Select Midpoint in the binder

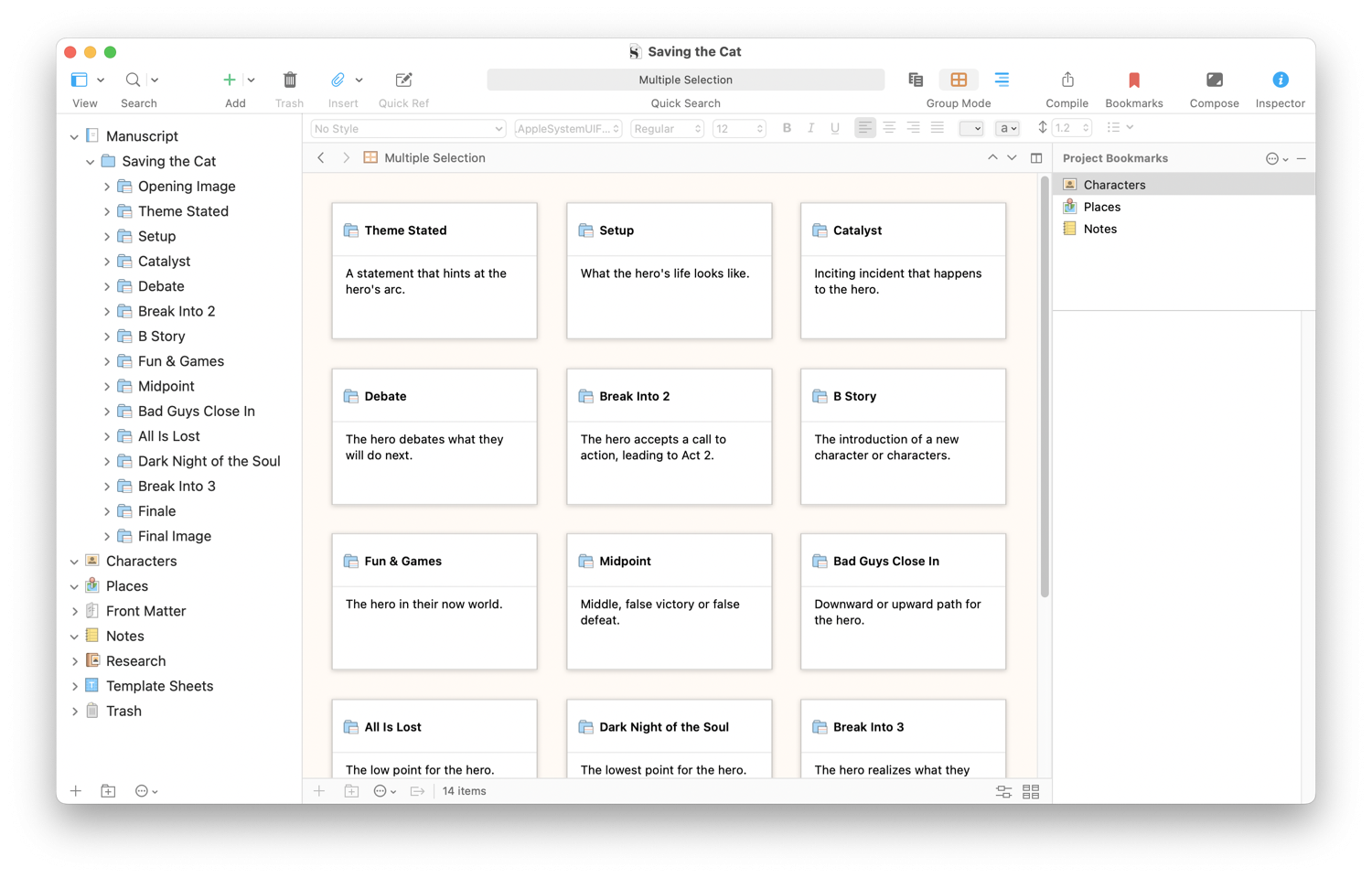pos(166,386)
